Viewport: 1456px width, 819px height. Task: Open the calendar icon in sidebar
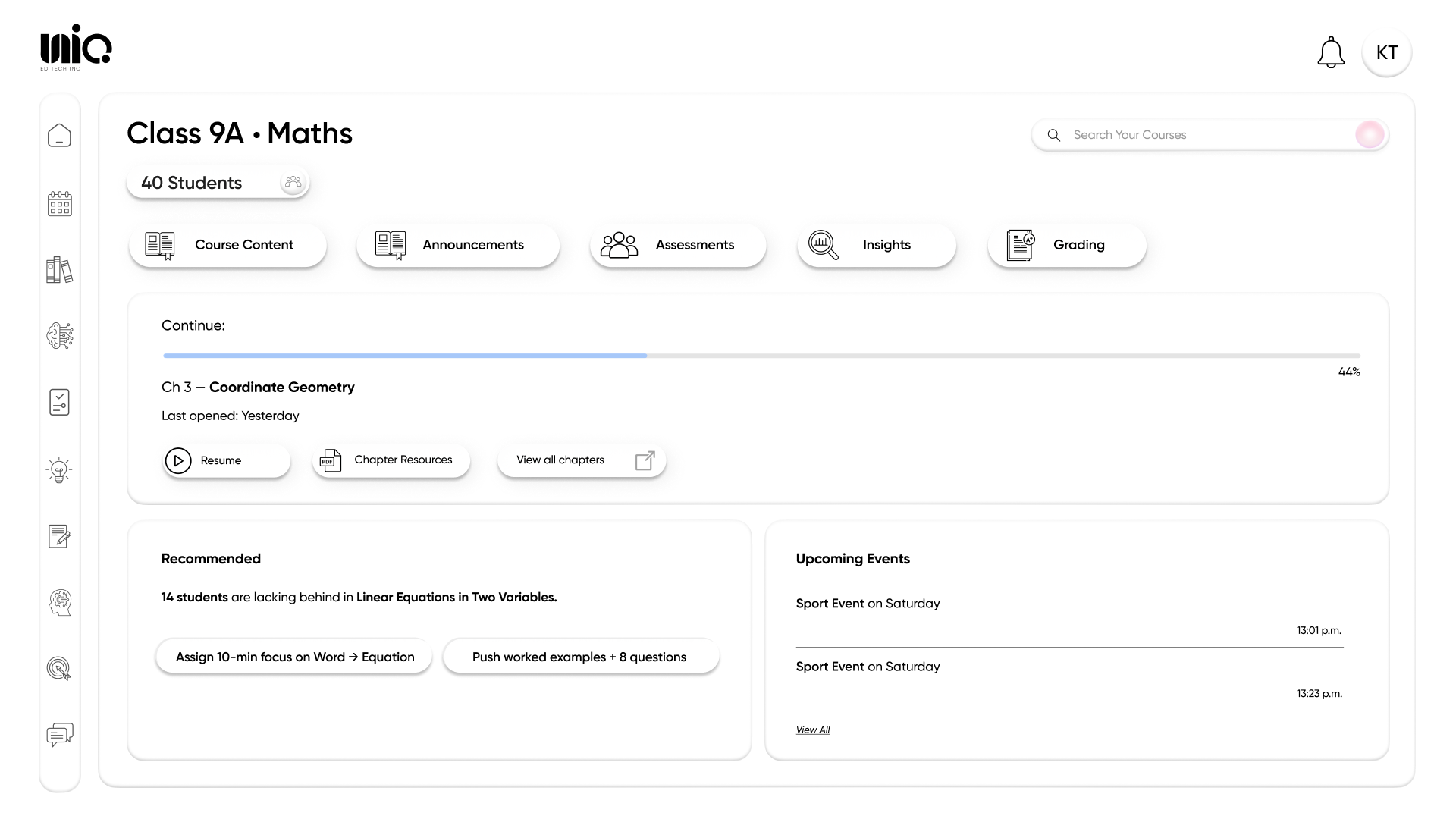tap(59, 203)
